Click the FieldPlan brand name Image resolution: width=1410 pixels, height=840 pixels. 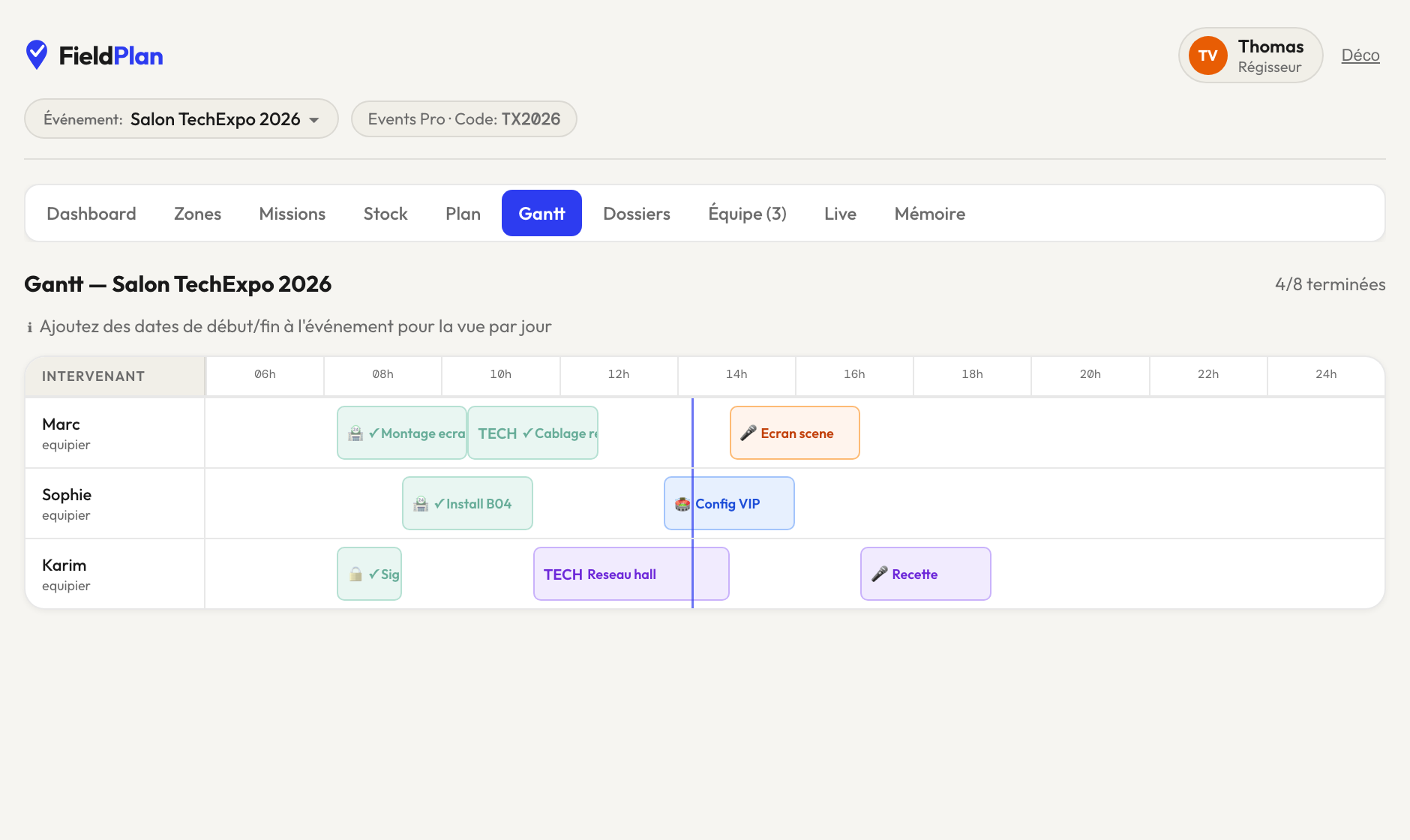(x=111, y=55)
